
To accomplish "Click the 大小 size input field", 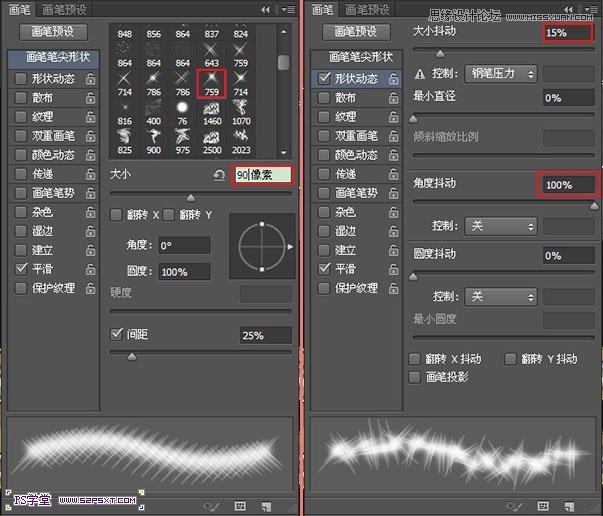I will pos(263,175).
